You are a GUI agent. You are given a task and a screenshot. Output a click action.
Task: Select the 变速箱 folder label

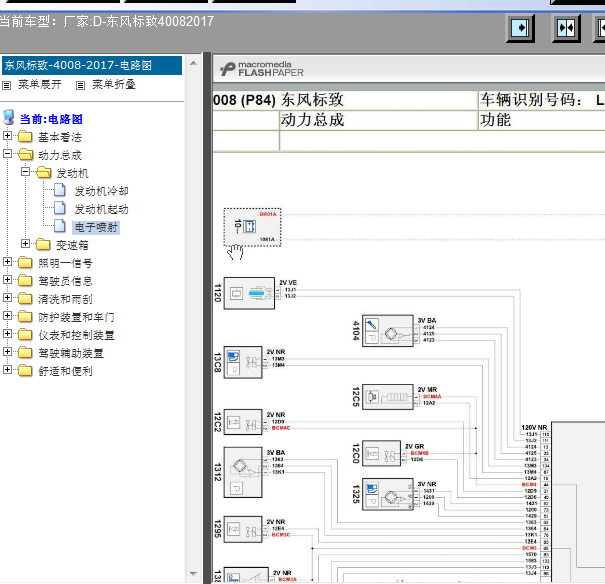[x=72, y=245]
